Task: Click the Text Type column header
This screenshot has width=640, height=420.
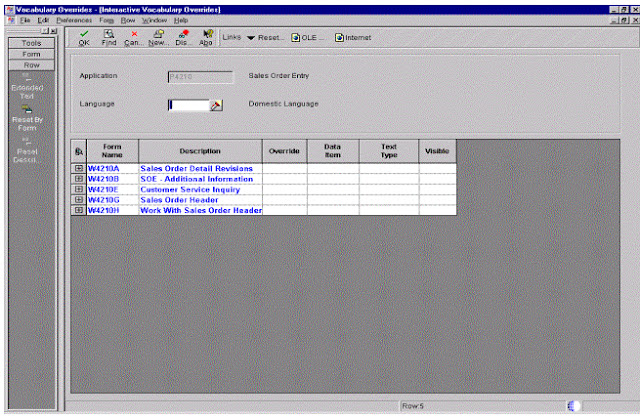Action: point(389,151)
